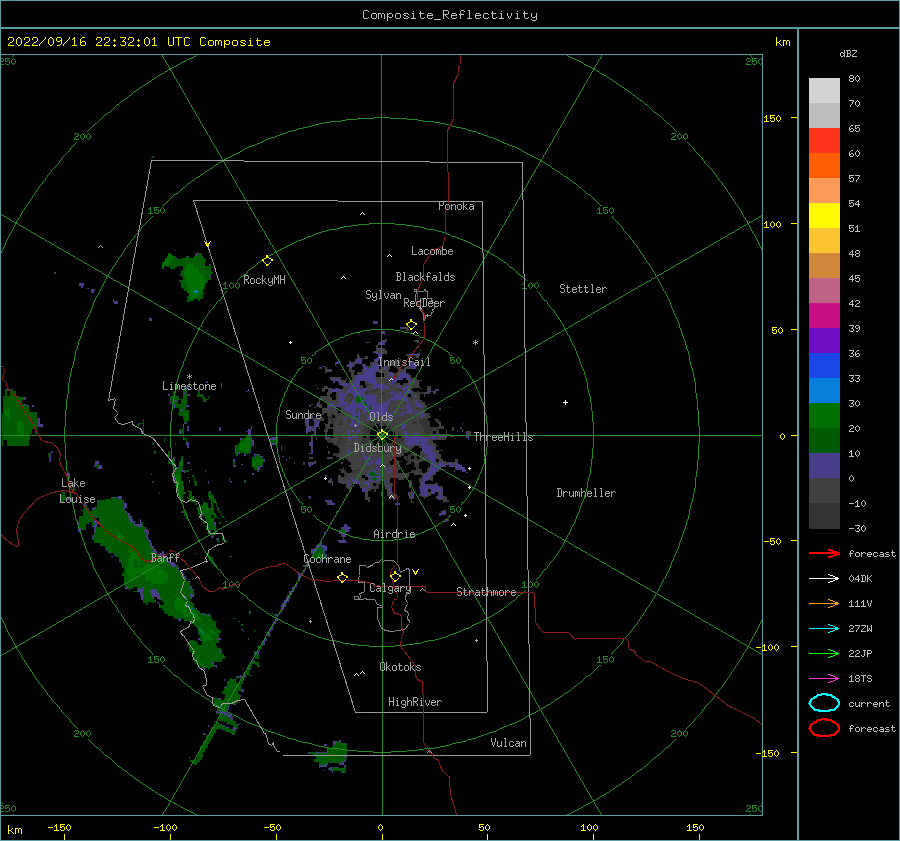Click the Lacombe map label
This screenshot has width=900, height=841.
pyautogui.click(x=432, y=251)
